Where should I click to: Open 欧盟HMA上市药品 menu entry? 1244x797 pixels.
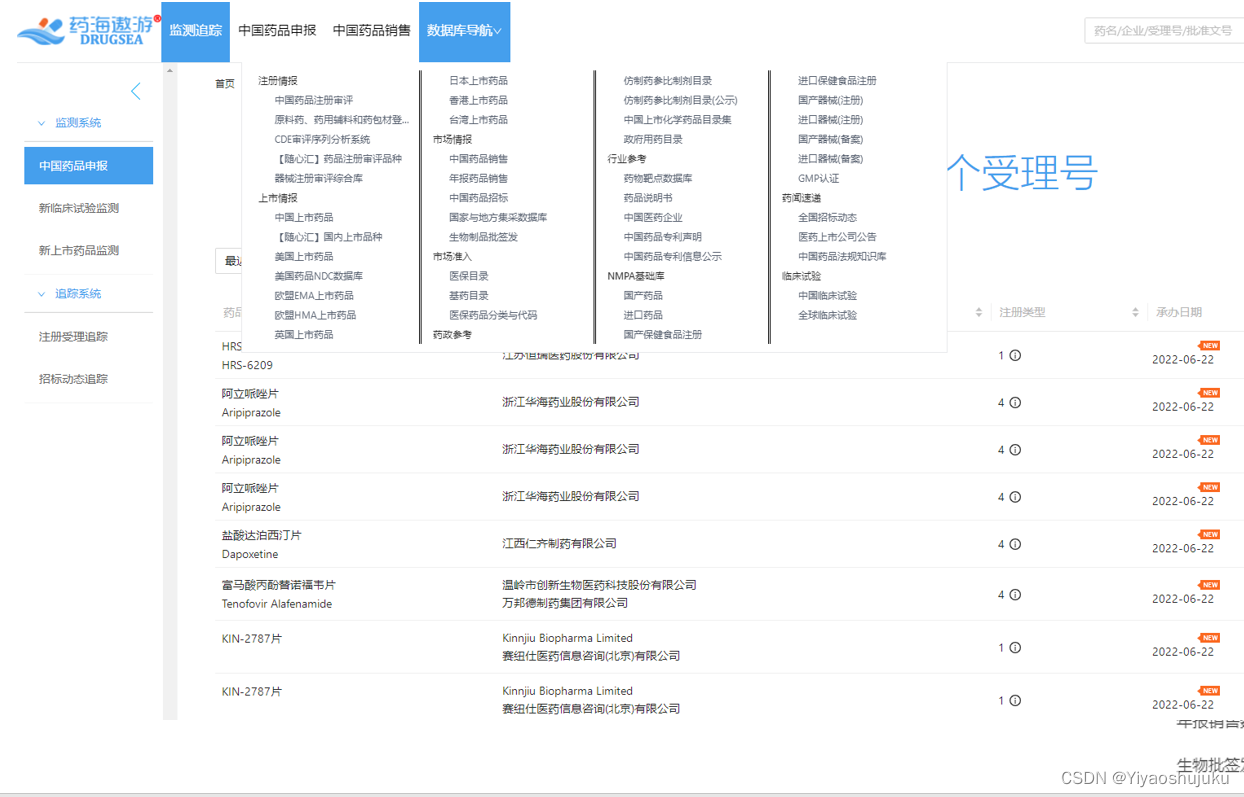pyautogui.click(x=314, y=315)
